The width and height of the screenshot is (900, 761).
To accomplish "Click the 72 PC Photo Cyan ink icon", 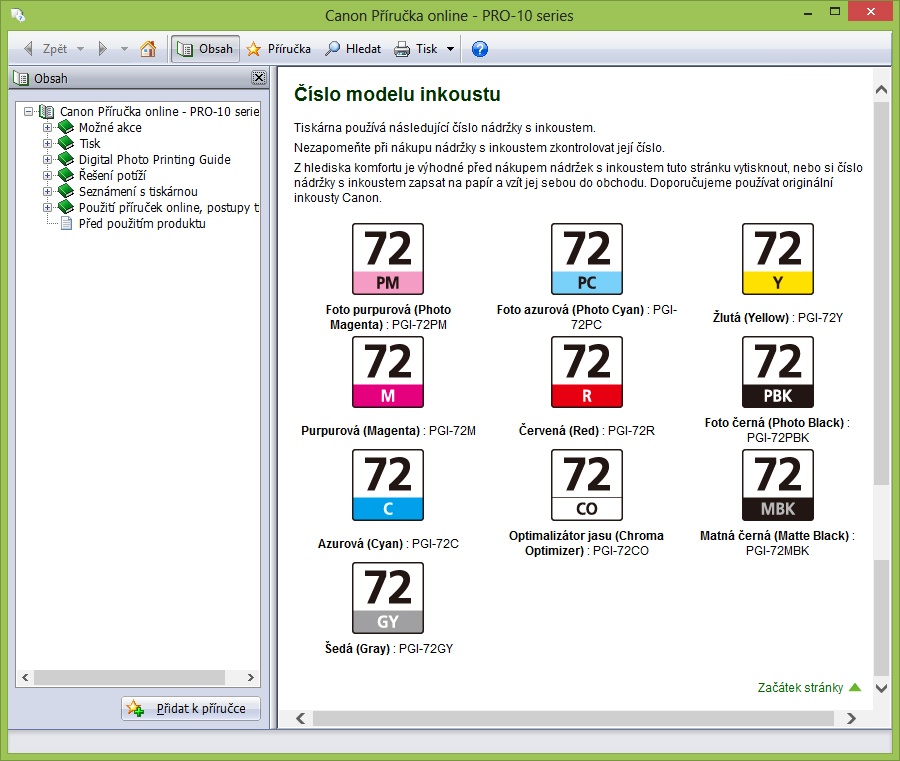I will pyautogui.click(x=587, y=259).
